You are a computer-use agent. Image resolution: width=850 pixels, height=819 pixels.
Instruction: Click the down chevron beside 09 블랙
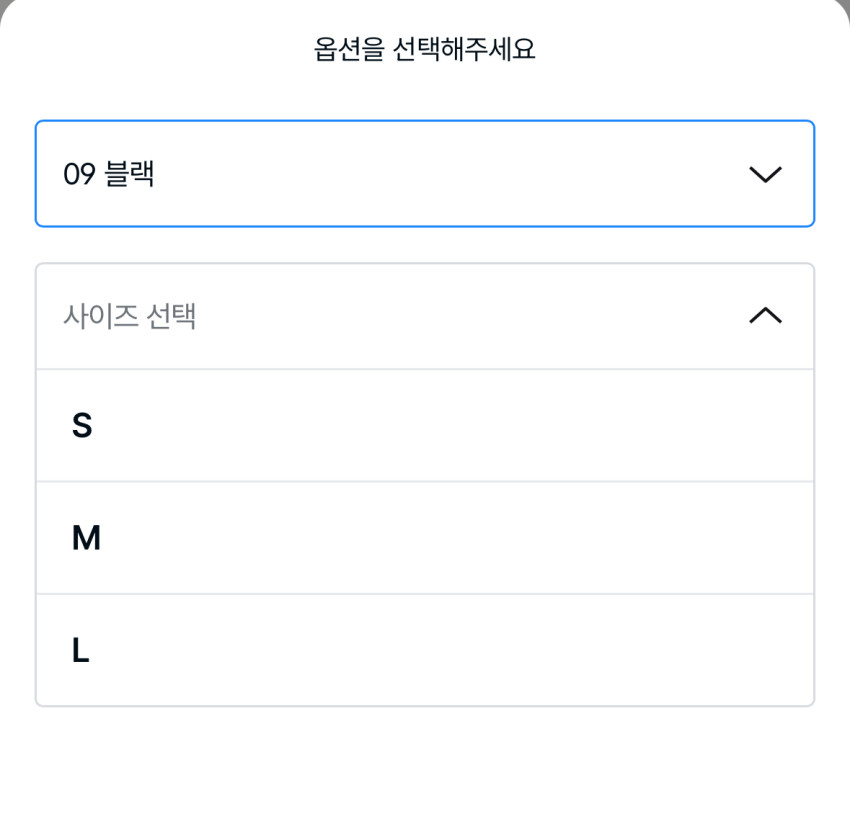point(765,174)
